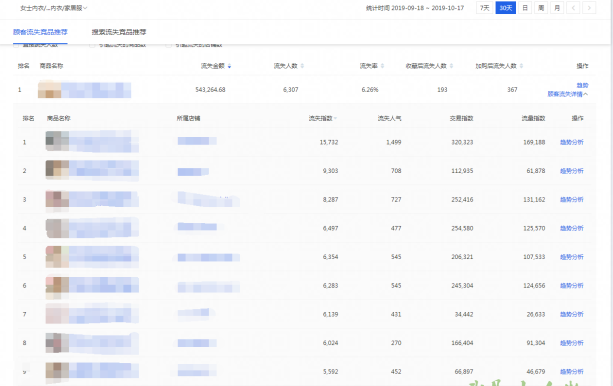Sort by 加购后流失人数 arrow
Viewport: 613px width, 386px height.
521,66
